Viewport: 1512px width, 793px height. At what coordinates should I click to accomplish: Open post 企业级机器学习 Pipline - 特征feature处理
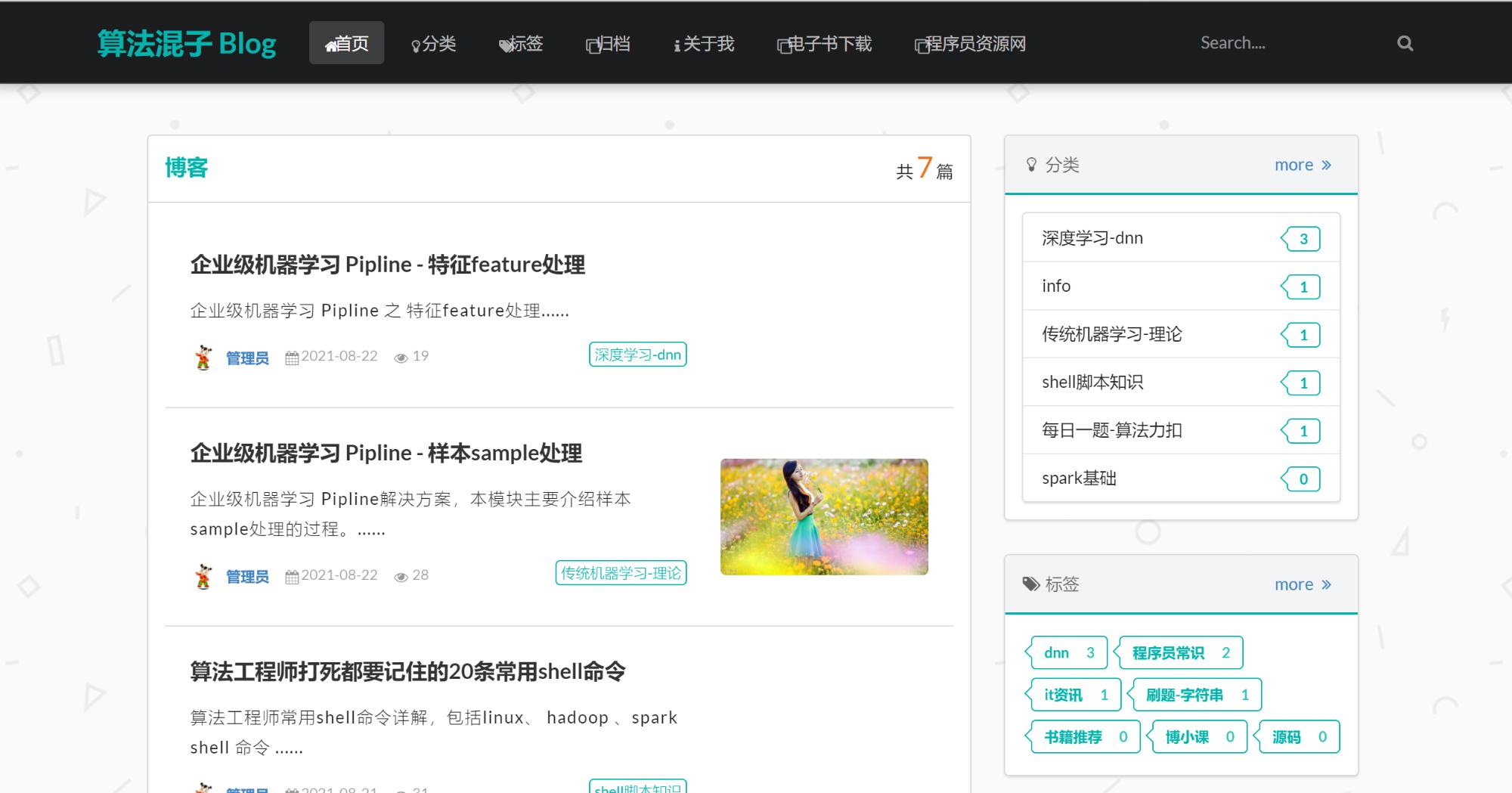tap(388, 265)
